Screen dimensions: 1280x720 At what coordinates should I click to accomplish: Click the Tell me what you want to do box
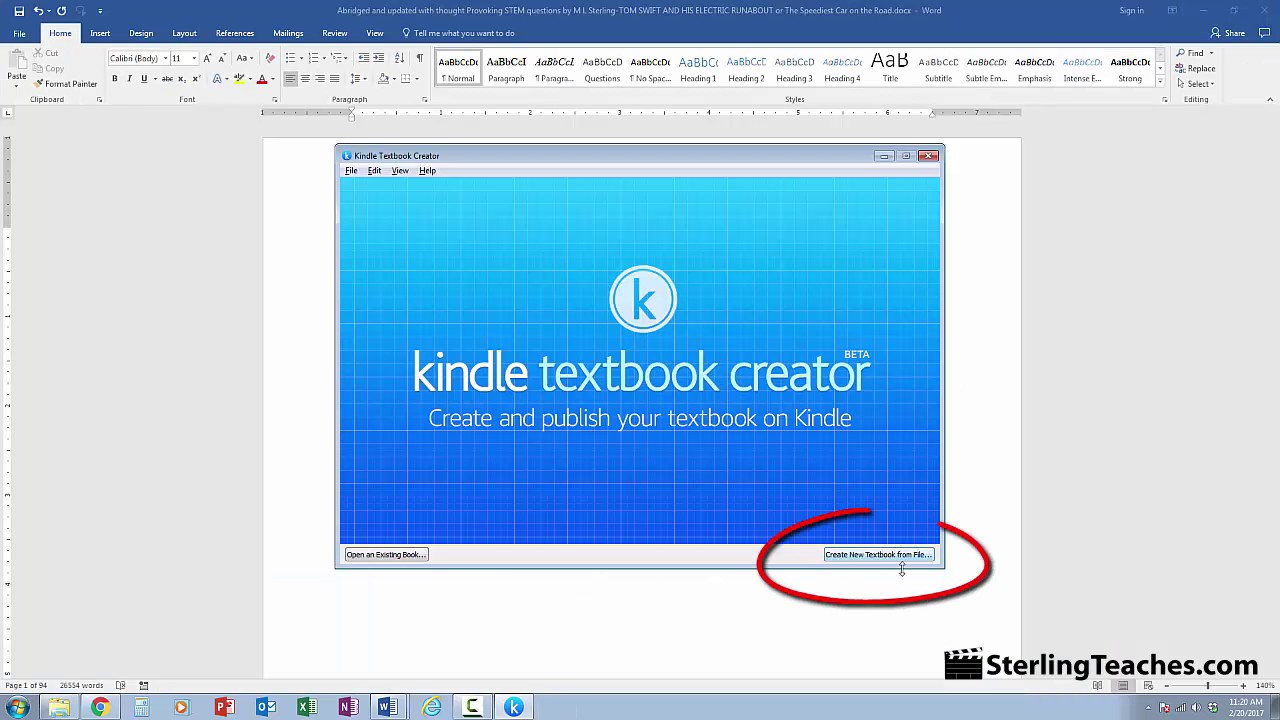(458, 33)
